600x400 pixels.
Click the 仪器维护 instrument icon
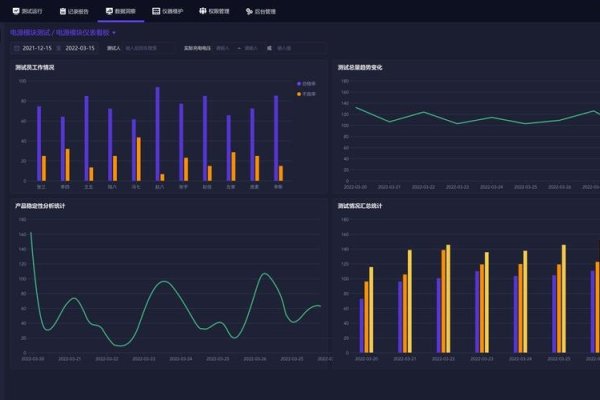point(156,11)
